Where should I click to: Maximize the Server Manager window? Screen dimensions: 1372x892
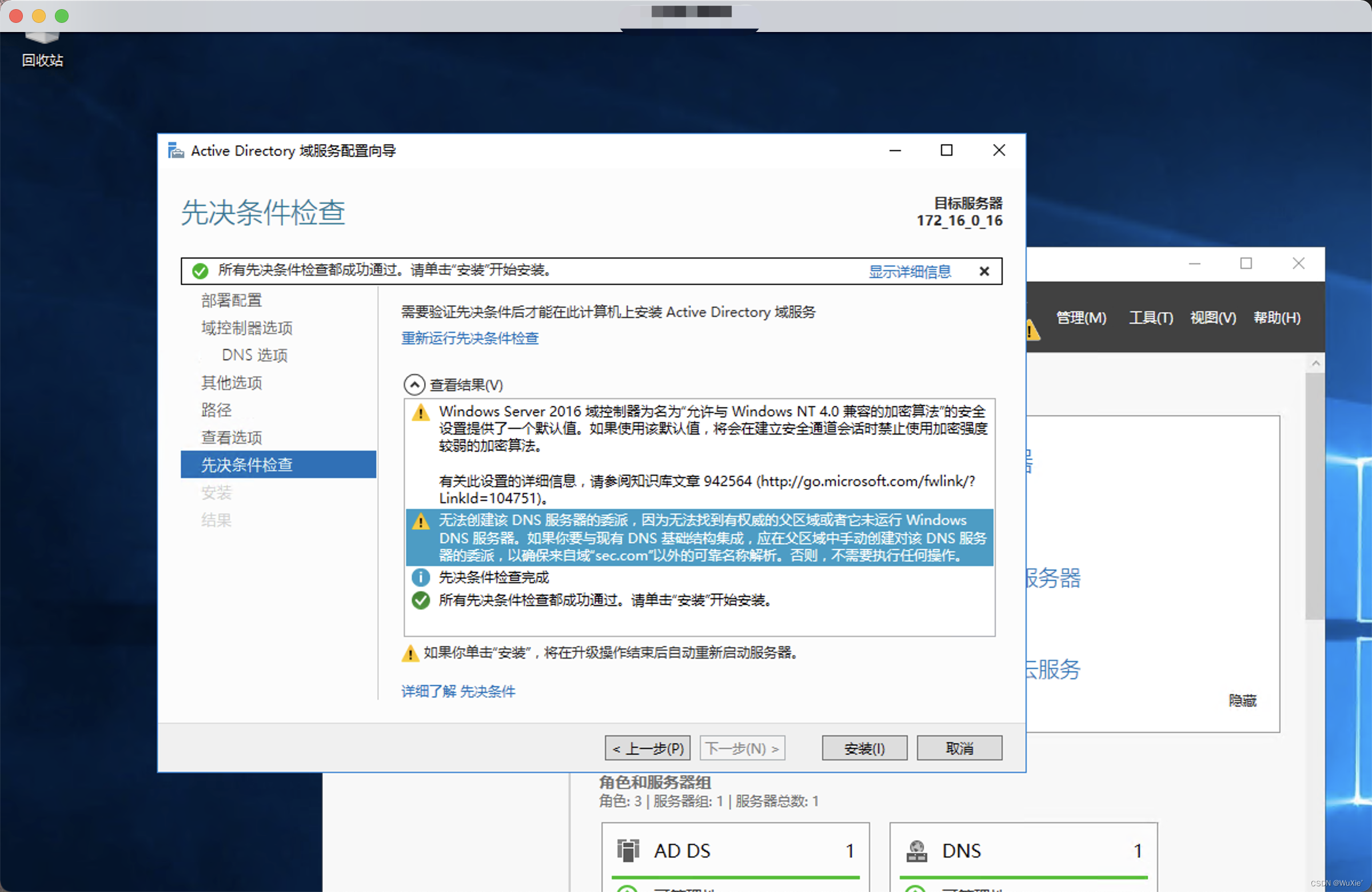click(1246, 264)
